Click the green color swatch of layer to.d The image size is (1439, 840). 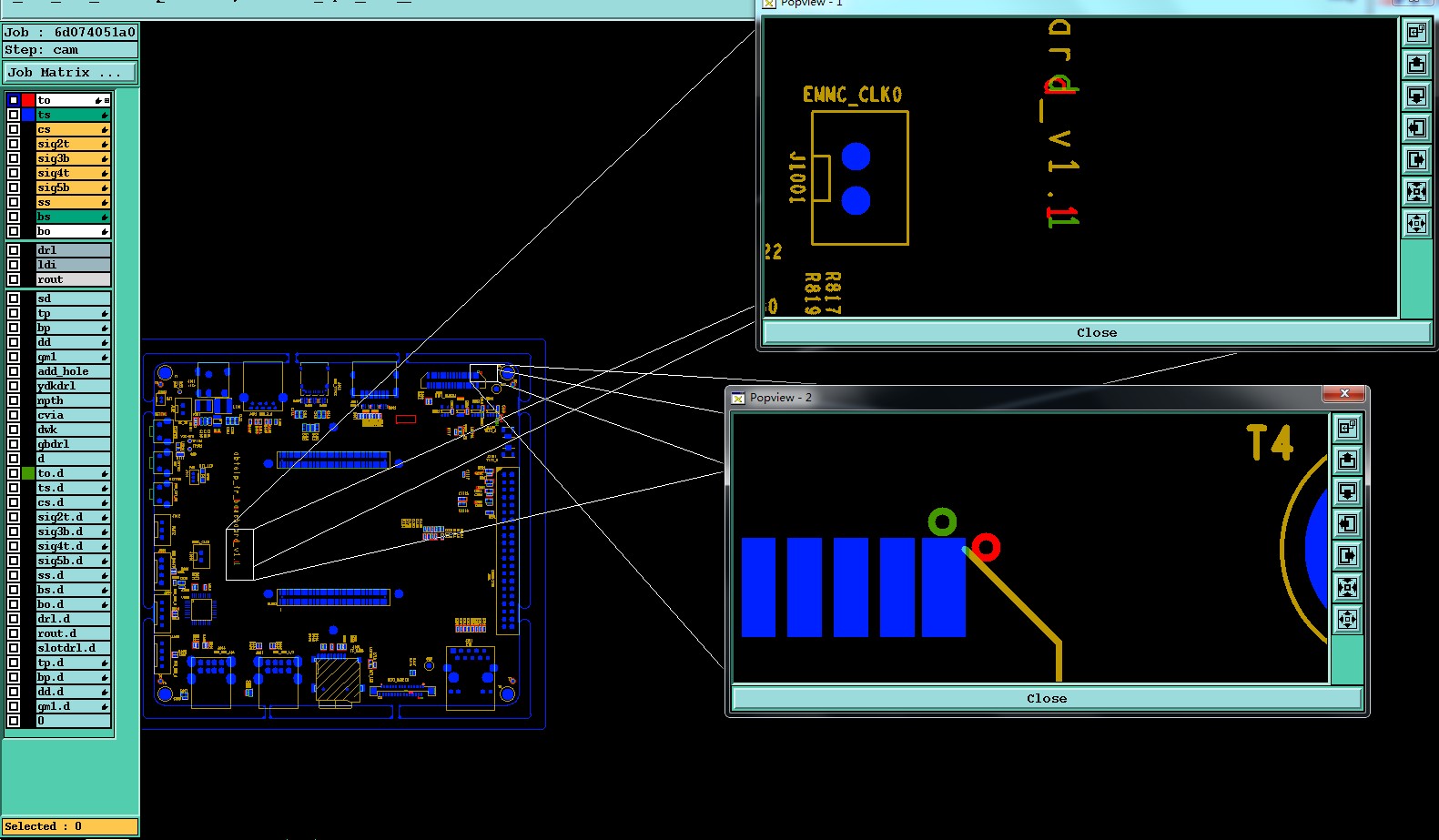tap(28, 473)
